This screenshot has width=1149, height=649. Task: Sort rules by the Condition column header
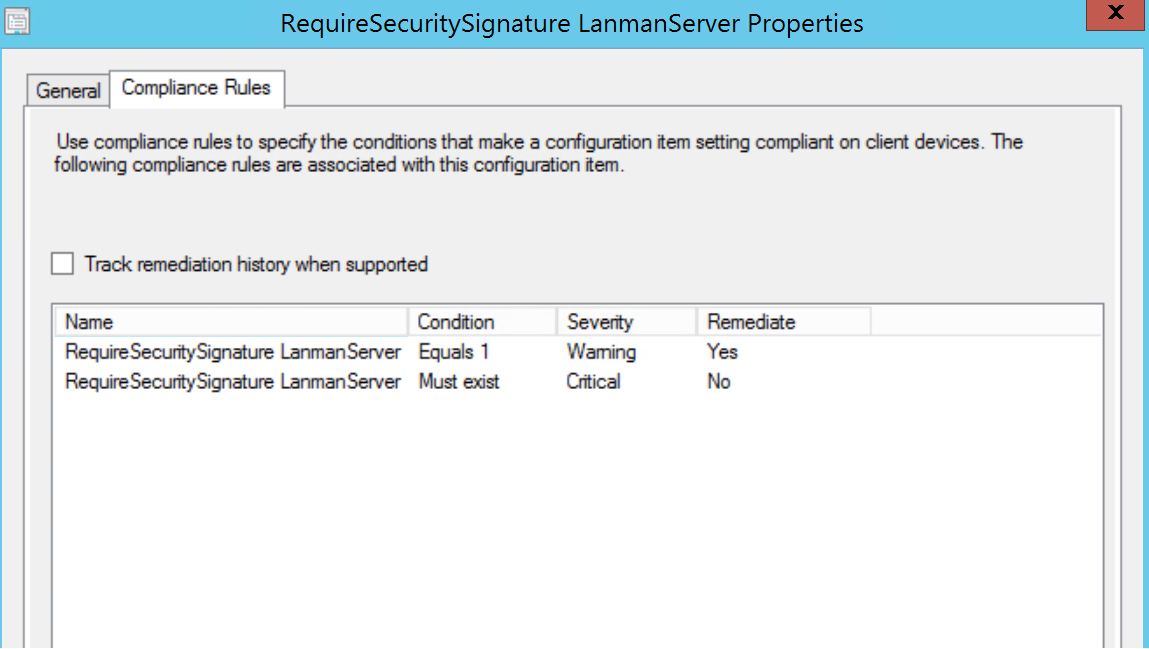click(455, 322)
